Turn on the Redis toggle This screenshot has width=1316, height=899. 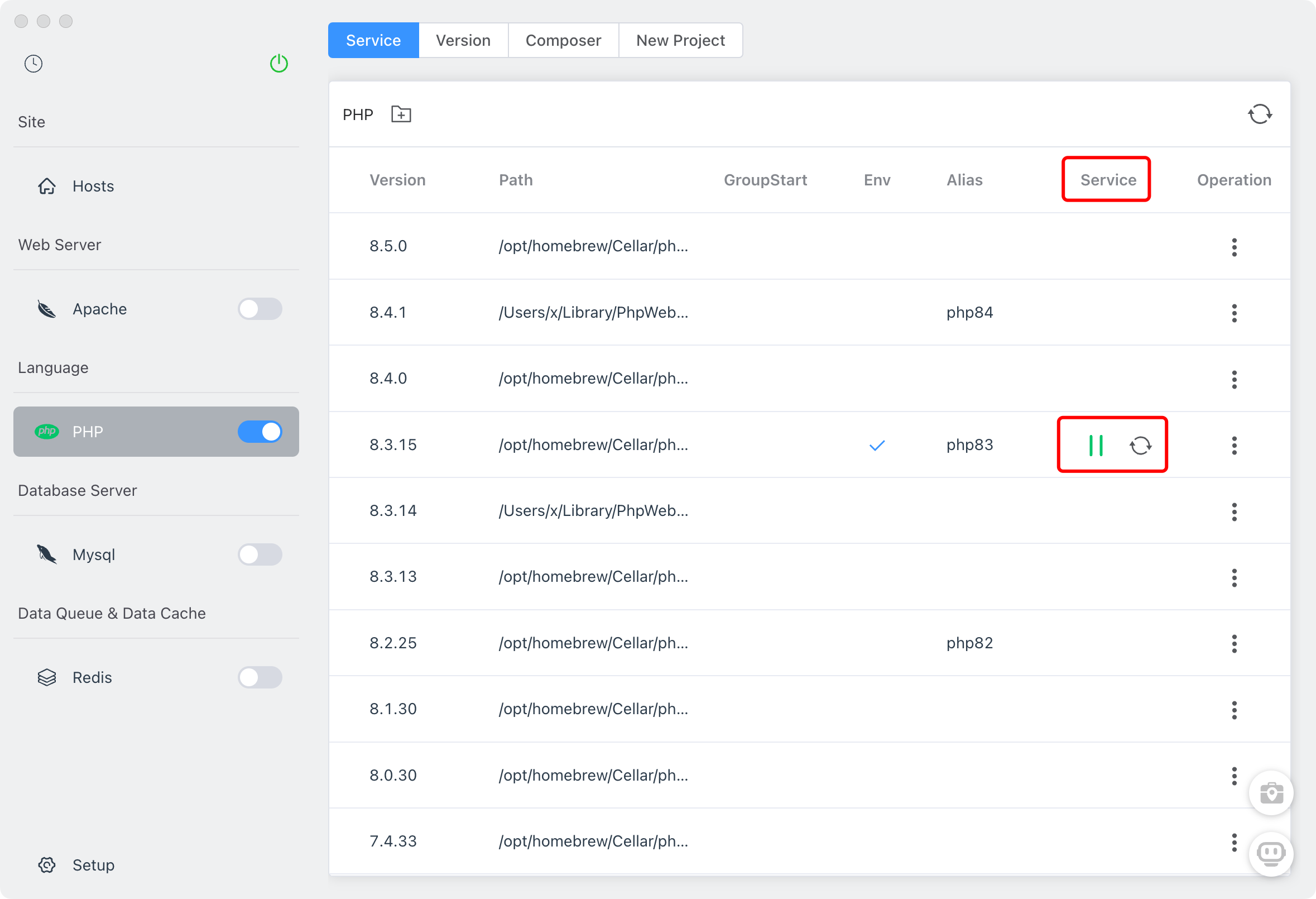[260, 677]
